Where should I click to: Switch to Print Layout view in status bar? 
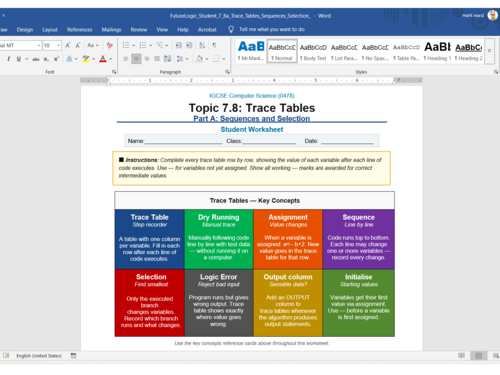click(479, 356)
